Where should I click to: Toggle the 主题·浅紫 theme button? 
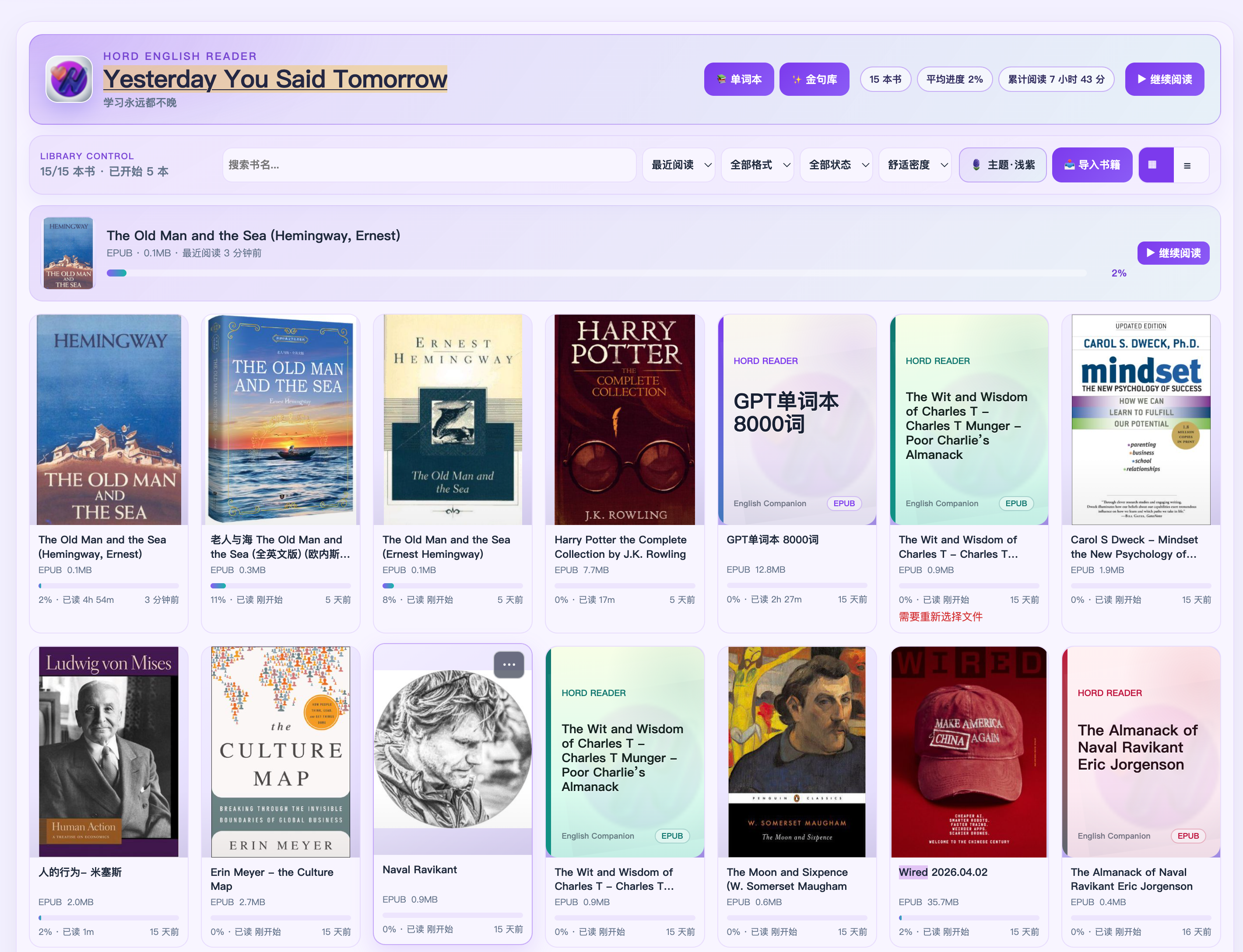[1003, 165]
